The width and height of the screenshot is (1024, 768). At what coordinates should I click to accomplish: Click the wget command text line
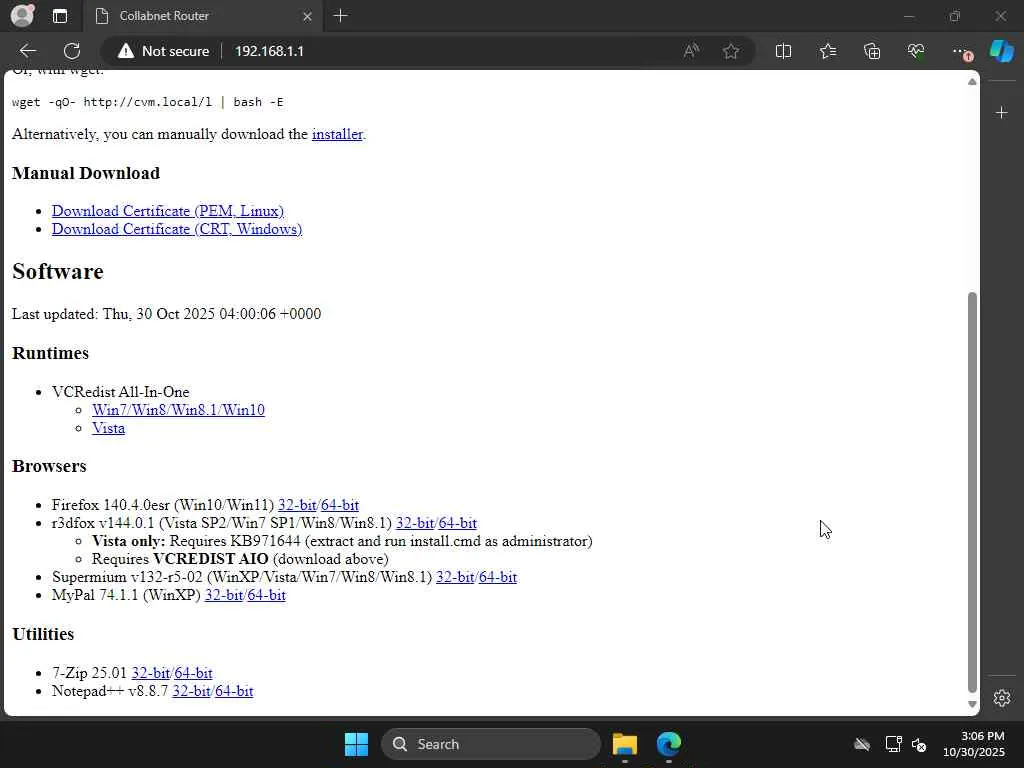click(x=148, y=102)
